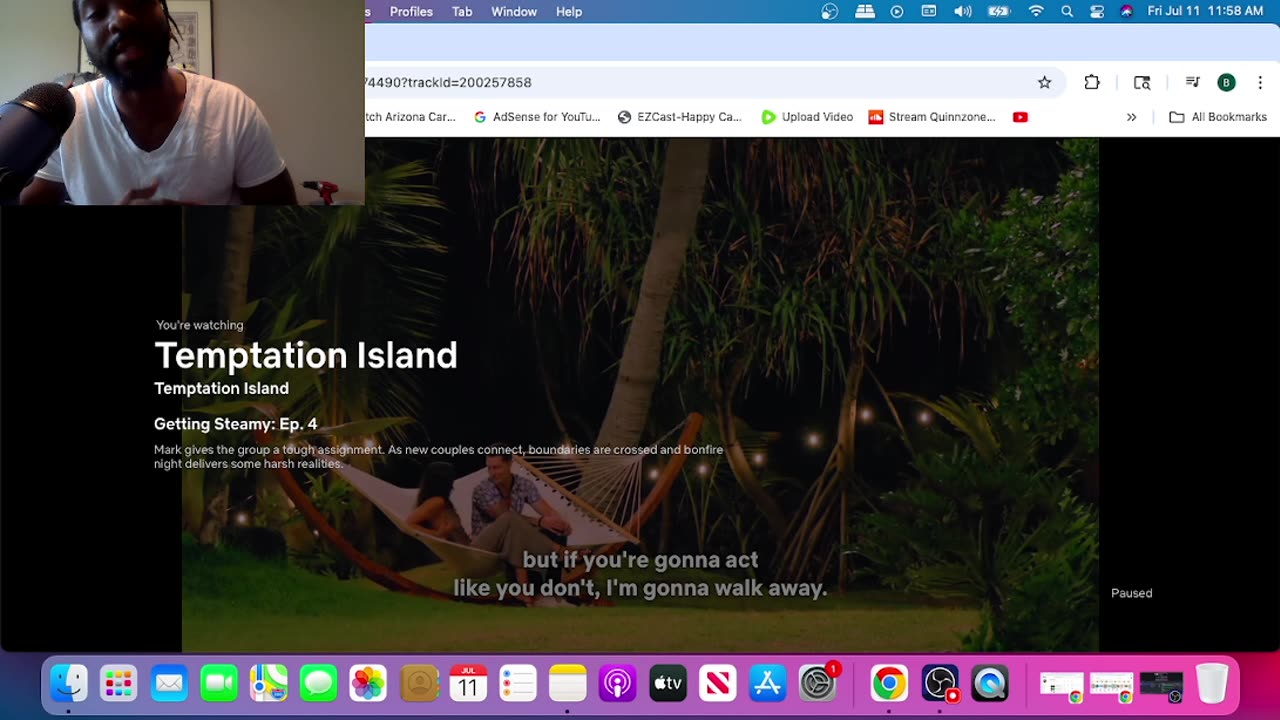Open System Settings from the dock
Image resolution: width=1280 pixels, height=720 pixels.
818,684
